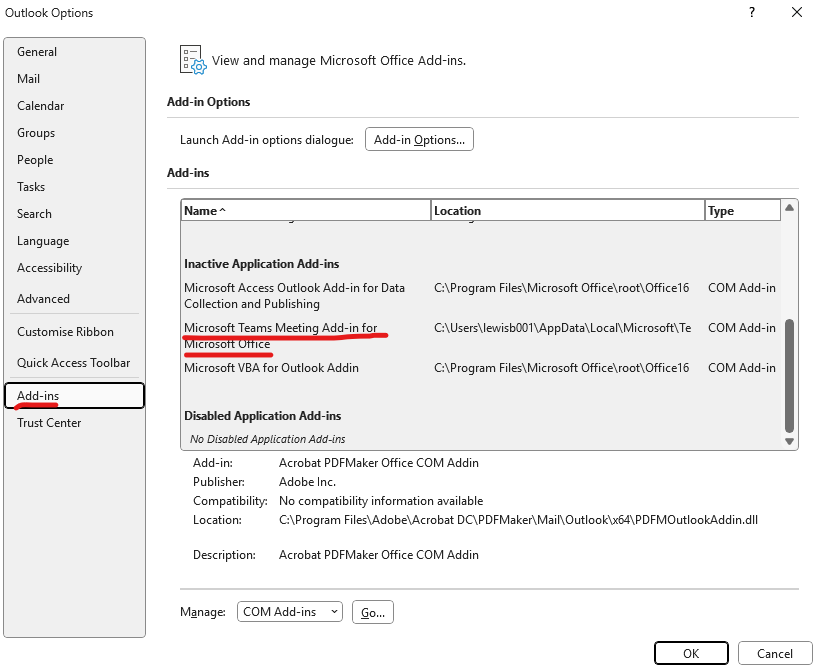Image resolution: width=816 pixels, height=670 pixels.
Task: Select the Add-ins category
Action: 74,396
